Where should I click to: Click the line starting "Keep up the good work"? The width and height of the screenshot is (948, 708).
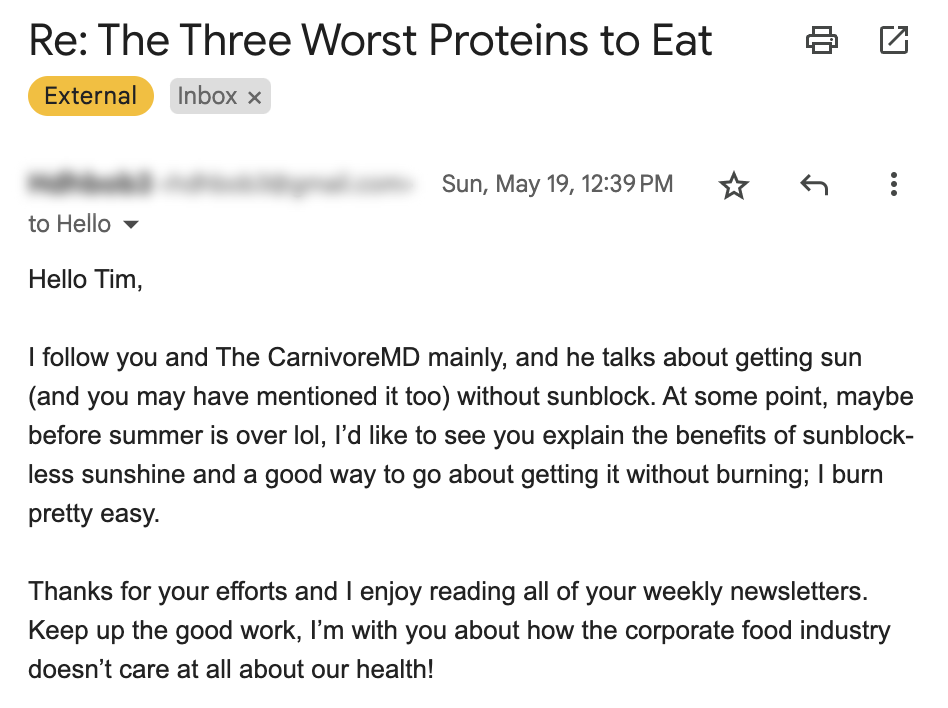click(459, 631)
